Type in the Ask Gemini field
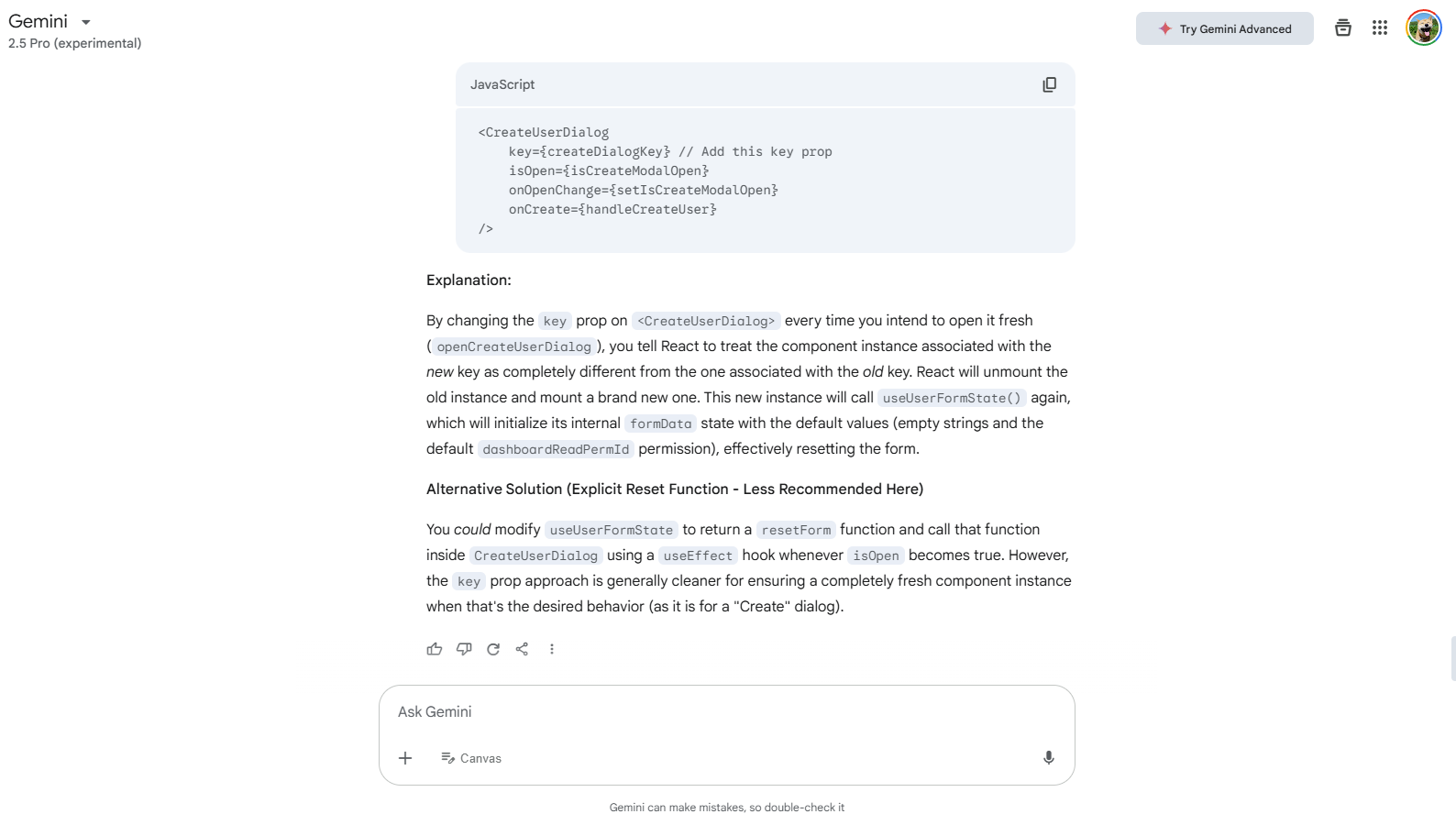1456x814 pixels. coord(724,712)
